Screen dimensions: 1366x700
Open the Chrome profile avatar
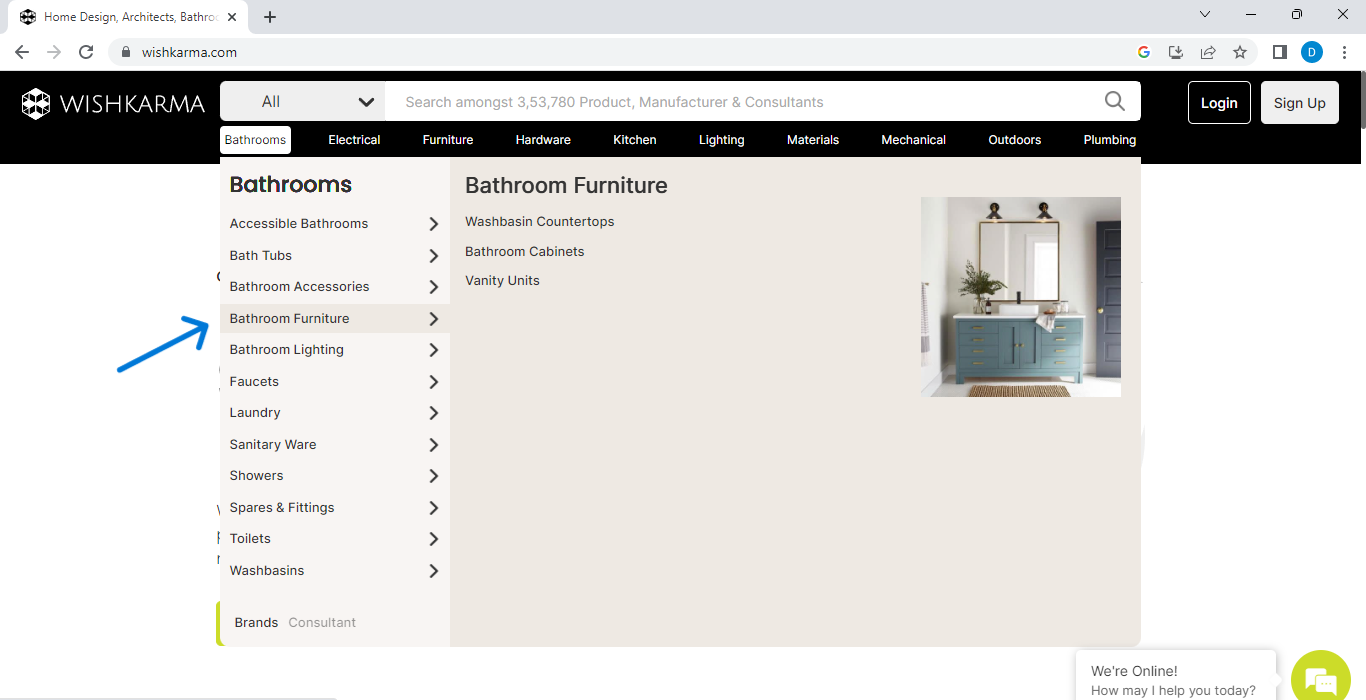1311,52
